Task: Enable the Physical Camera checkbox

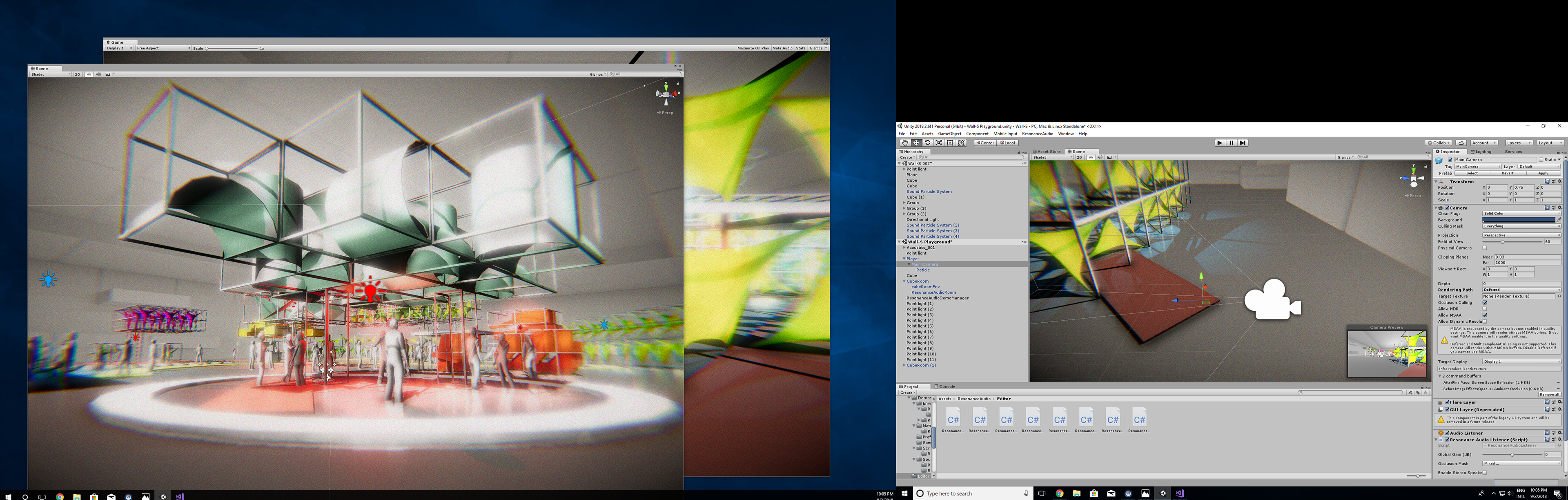Action: (x=1485, y=248)
